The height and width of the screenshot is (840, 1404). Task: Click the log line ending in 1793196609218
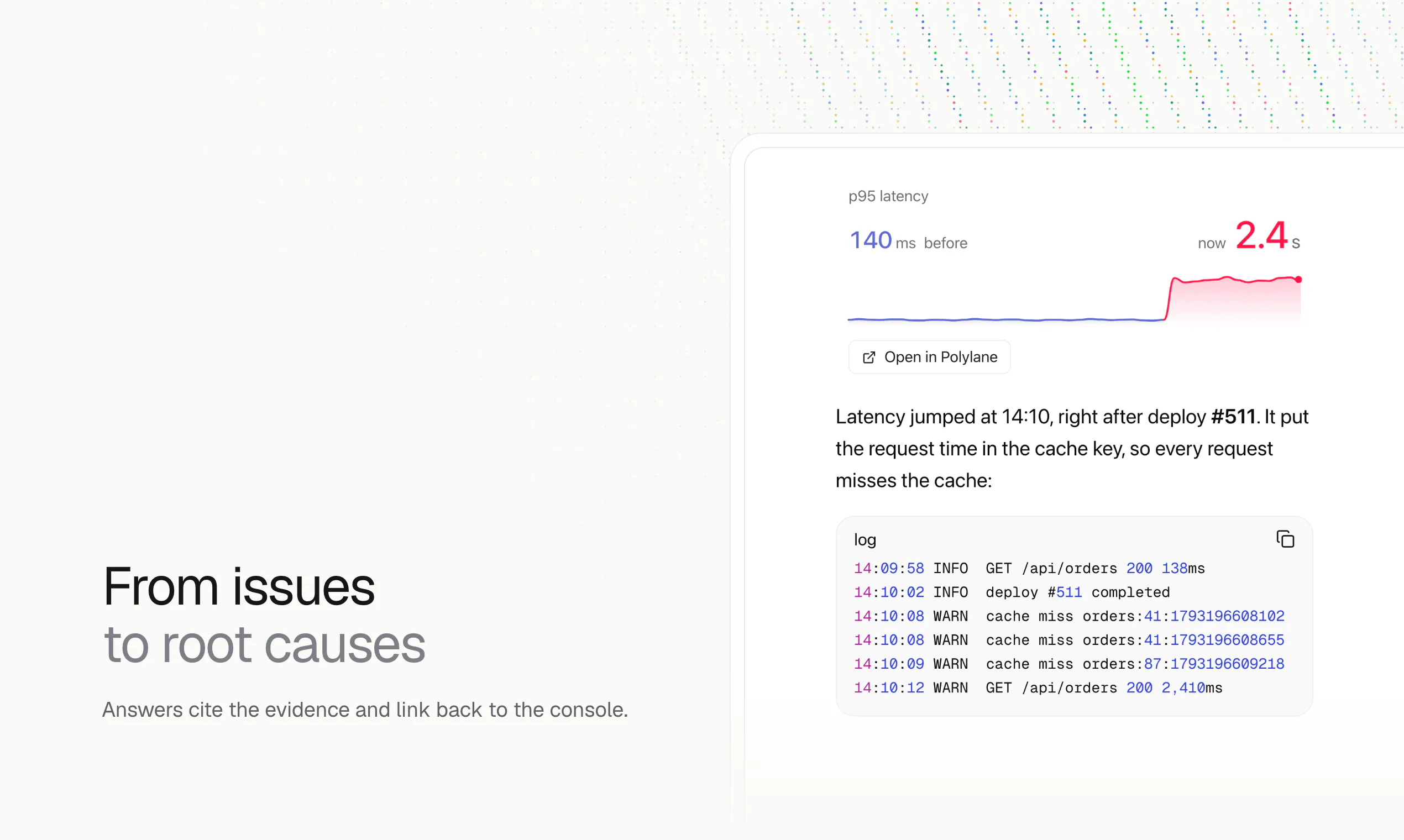(x=1069, y=664)
